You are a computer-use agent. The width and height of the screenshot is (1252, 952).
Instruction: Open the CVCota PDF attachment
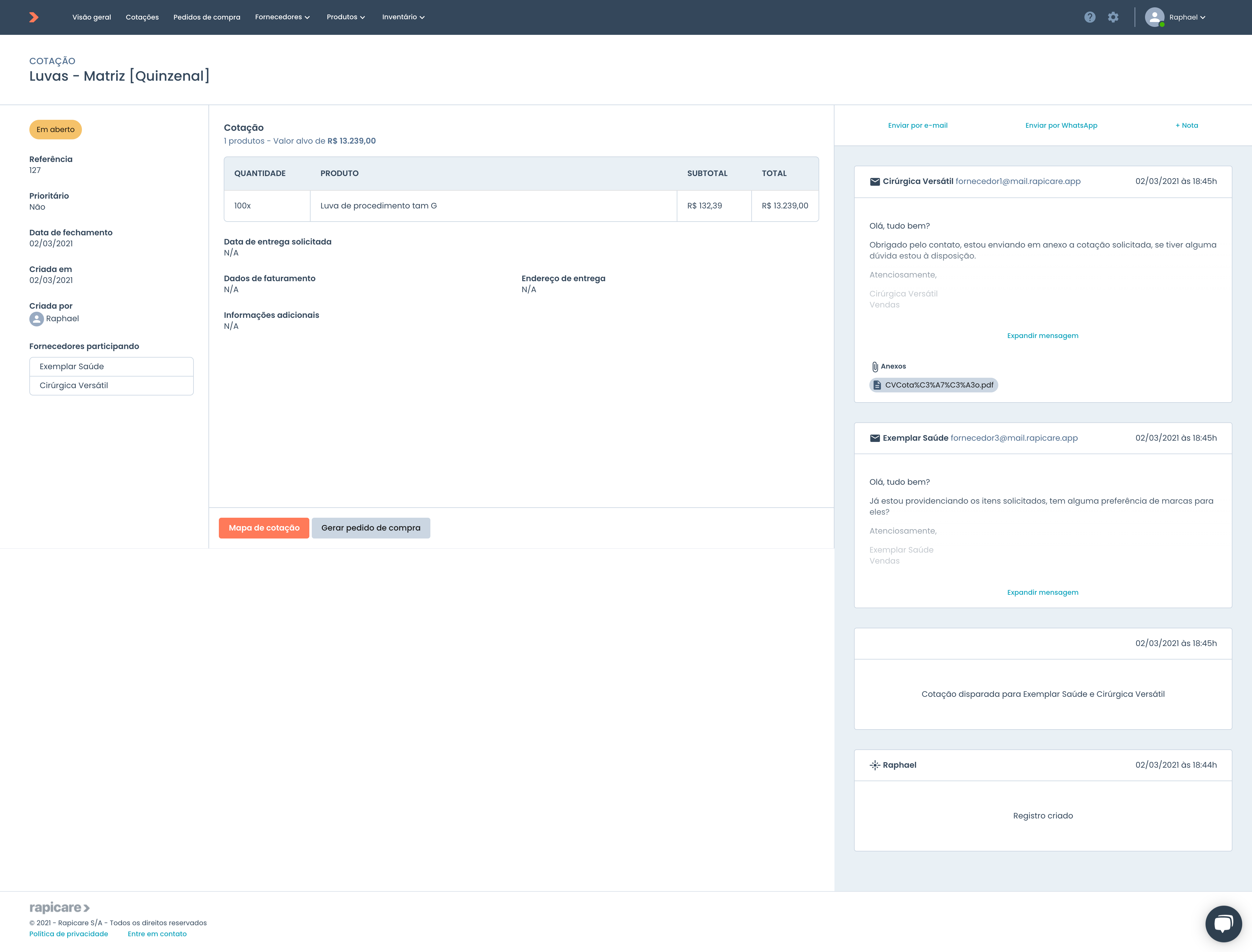(933, 385)
